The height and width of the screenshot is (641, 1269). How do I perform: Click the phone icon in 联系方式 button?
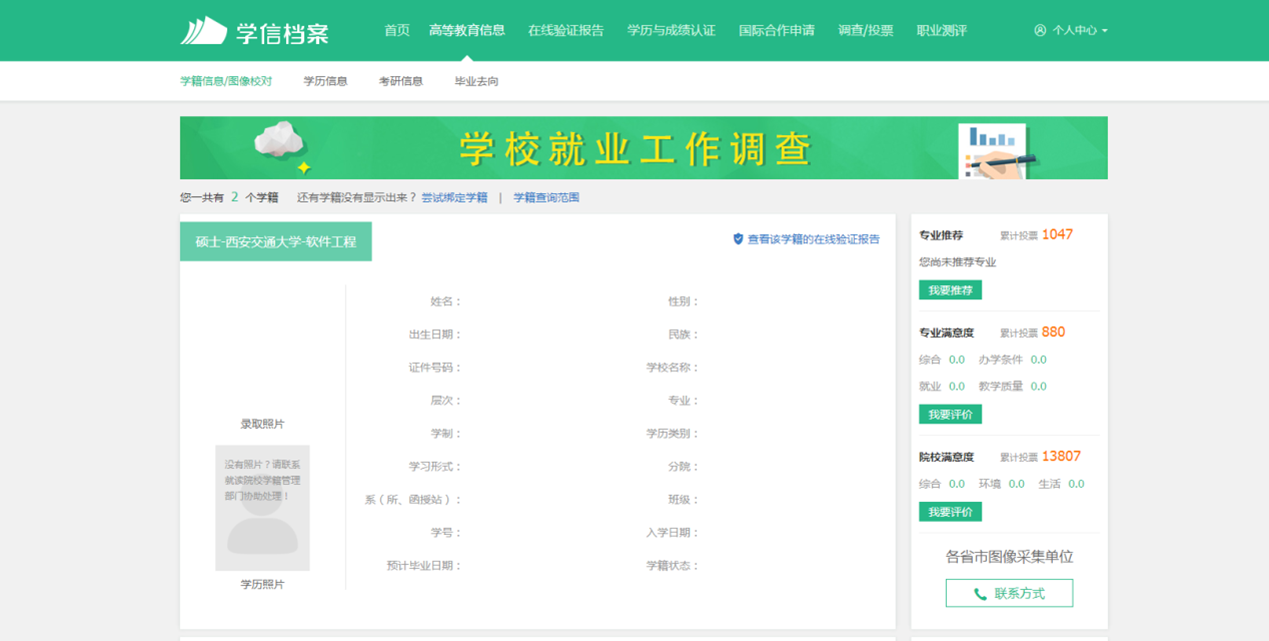(980, 594)
